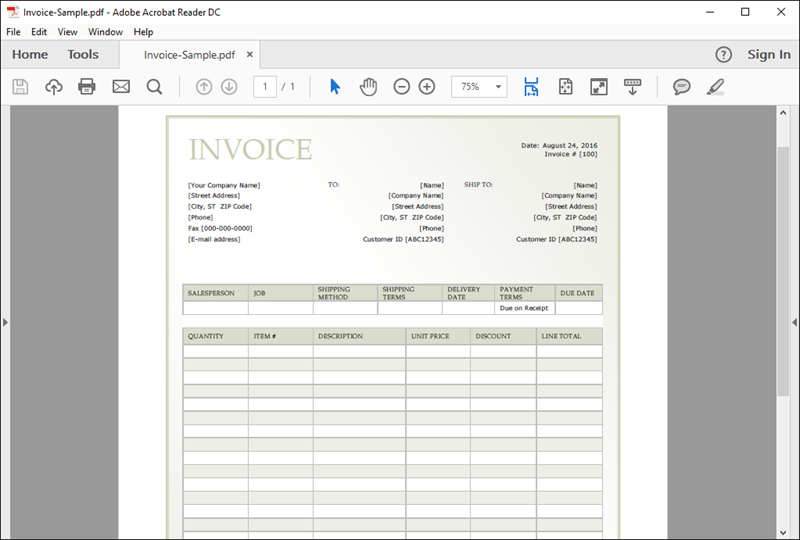
Task: Activate the Hand pan tool
Action: [368, 87]
